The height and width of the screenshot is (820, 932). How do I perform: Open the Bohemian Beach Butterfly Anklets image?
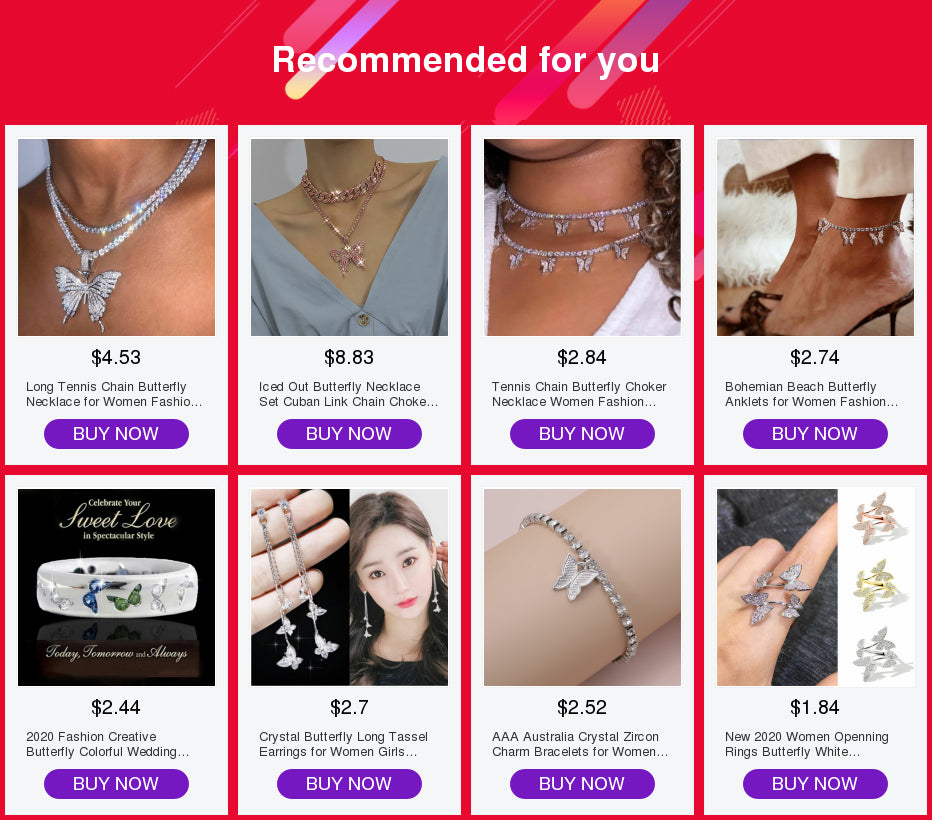click(816, 238)
